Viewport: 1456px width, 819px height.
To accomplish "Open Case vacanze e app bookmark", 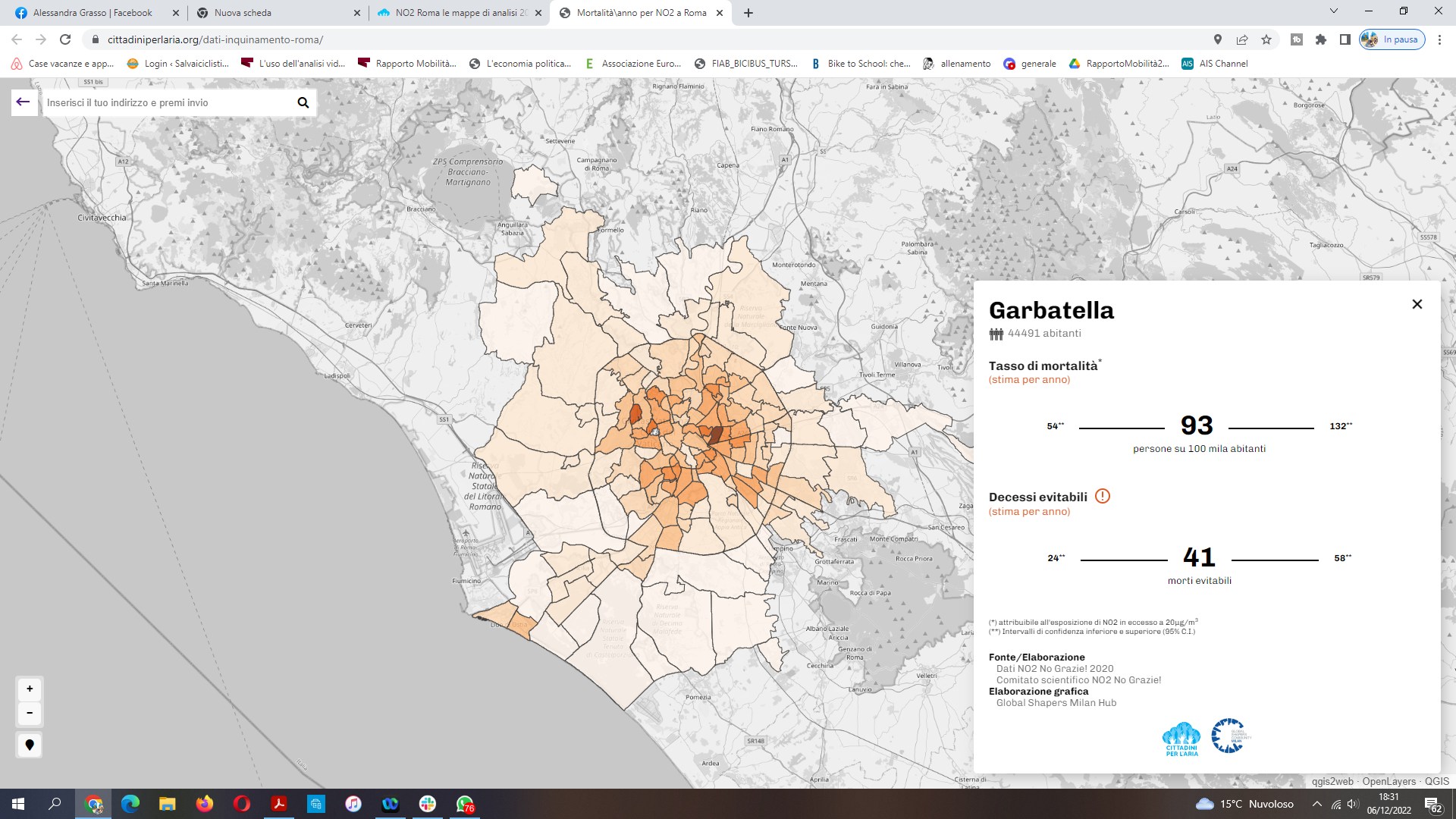I will click(x=62, y=64).
